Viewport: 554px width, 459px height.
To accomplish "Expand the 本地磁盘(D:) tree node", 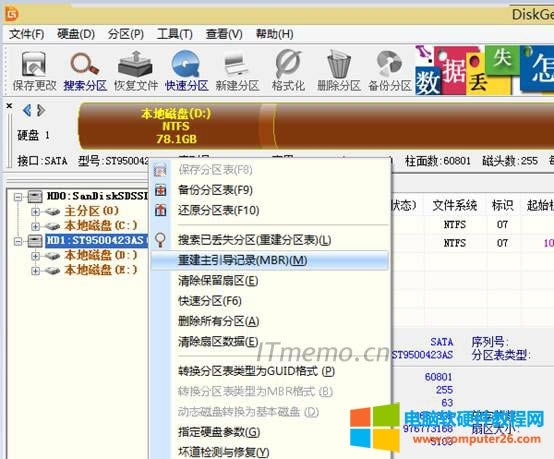I will [x=35, y=256].
